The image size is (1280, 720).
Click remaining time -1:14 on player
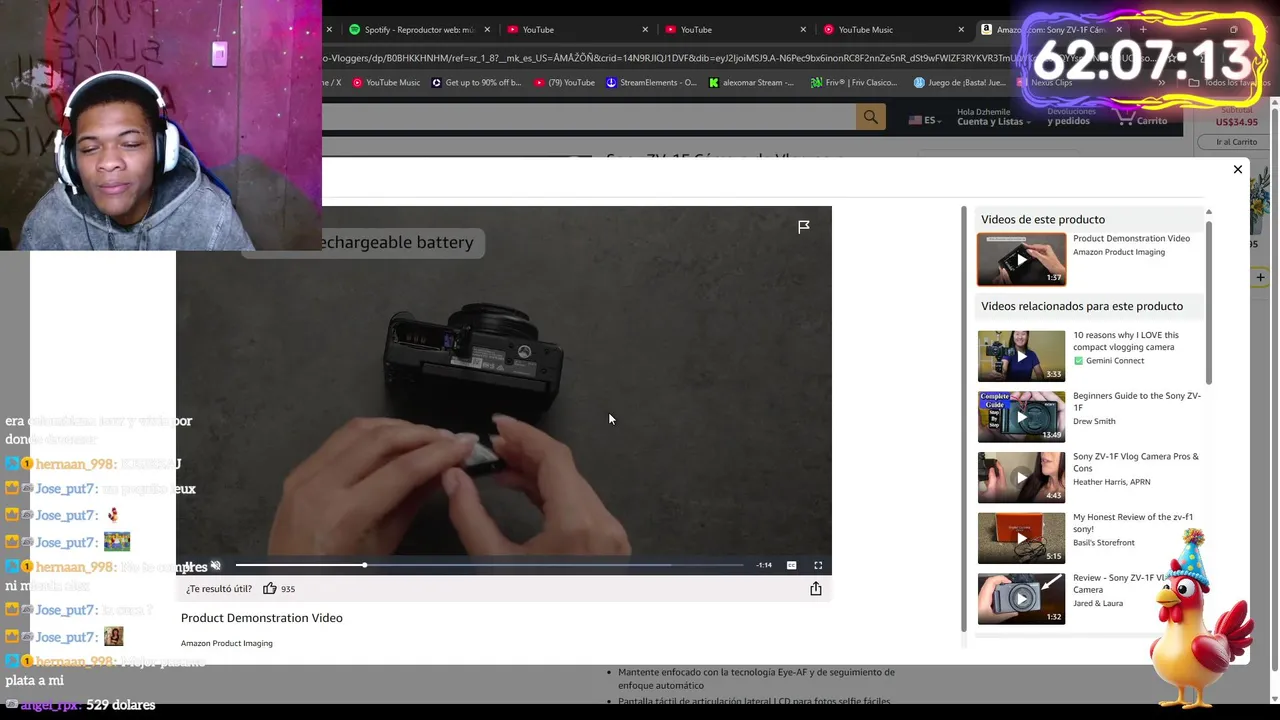(764, 565)
